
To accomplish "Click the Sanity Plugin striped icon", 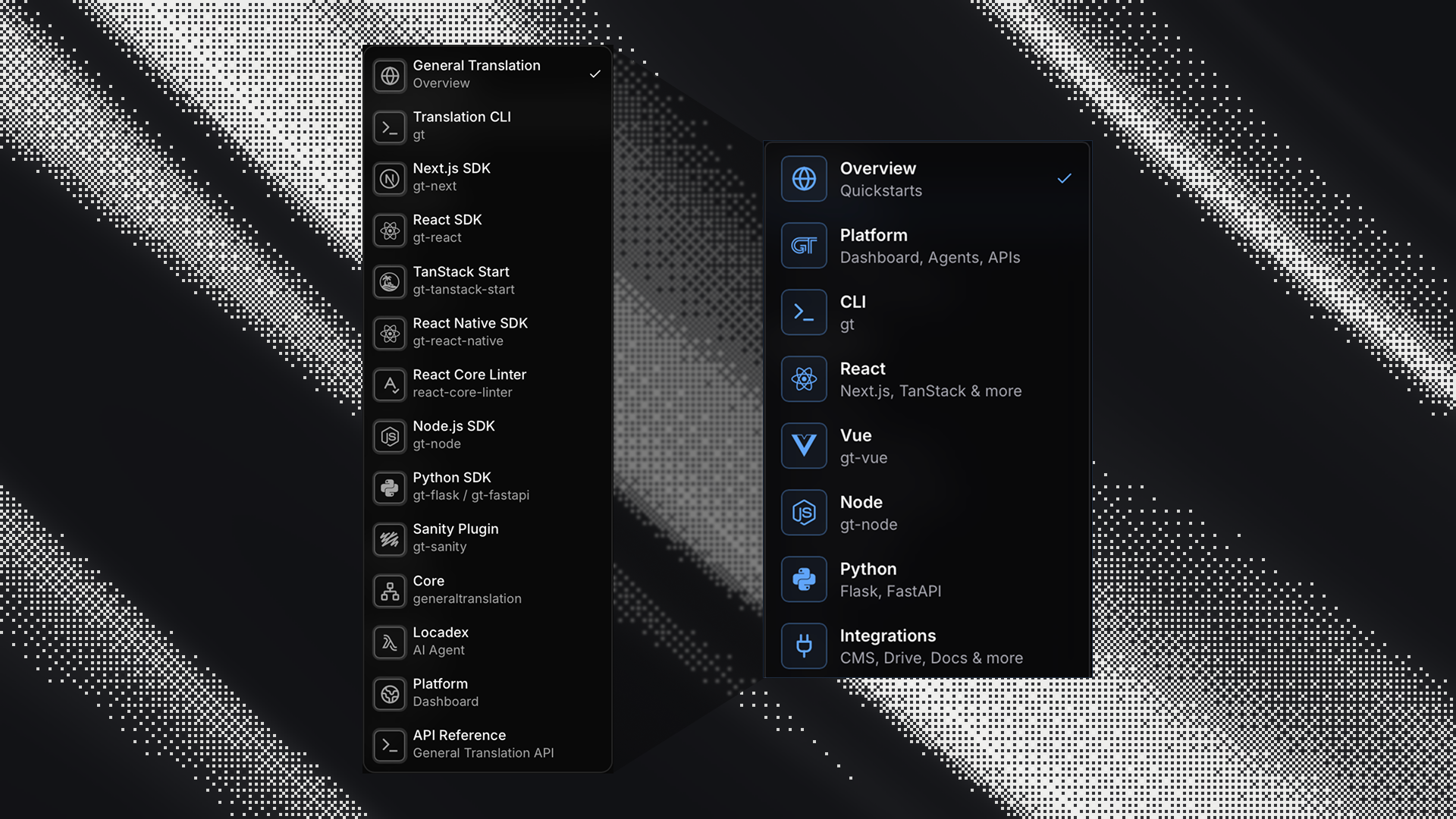I will point(390,540).
